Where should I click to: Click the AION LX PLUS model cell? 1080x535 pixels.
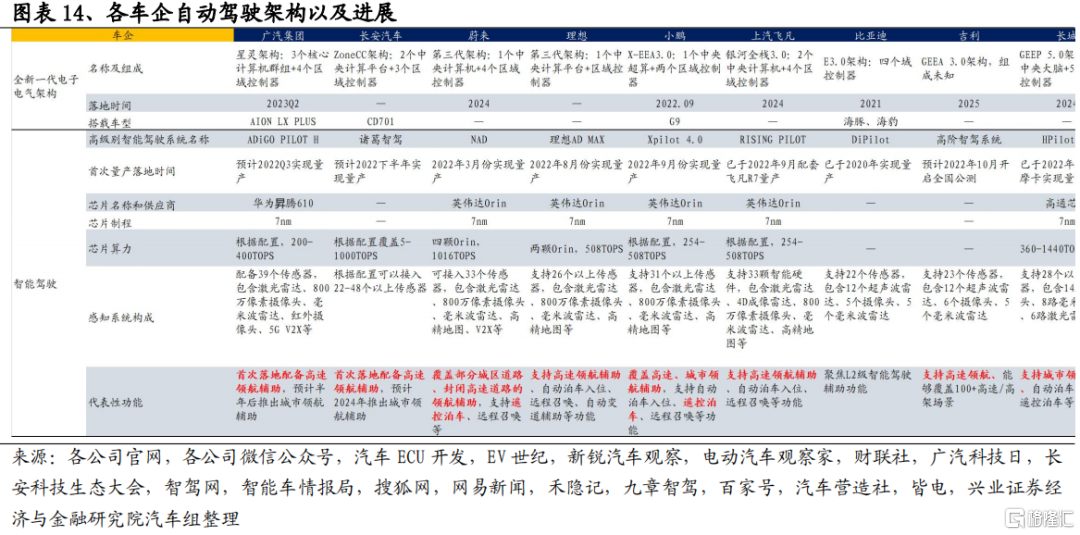coord(282,121)
